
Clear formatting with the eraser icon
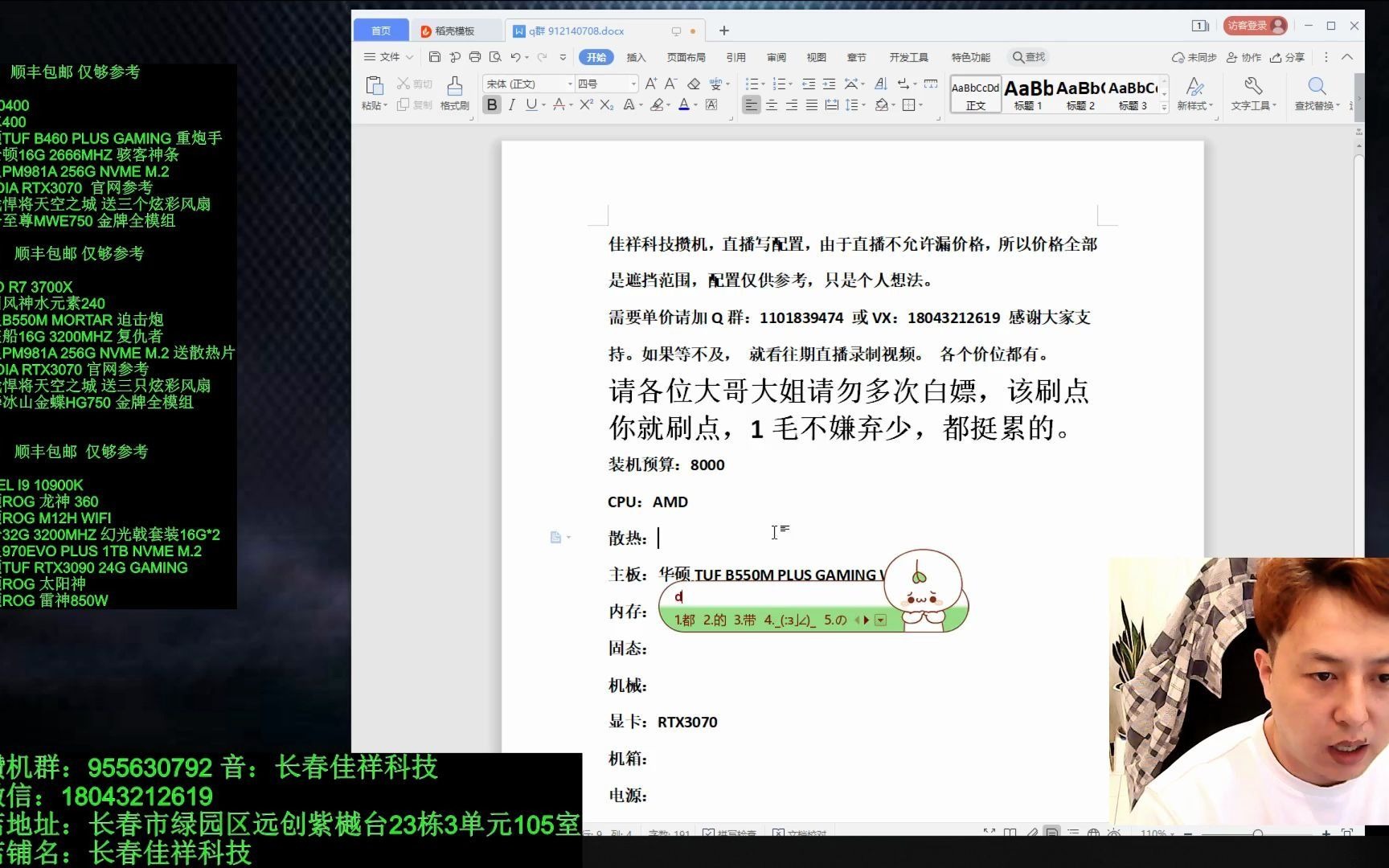[x=694, y=84]
